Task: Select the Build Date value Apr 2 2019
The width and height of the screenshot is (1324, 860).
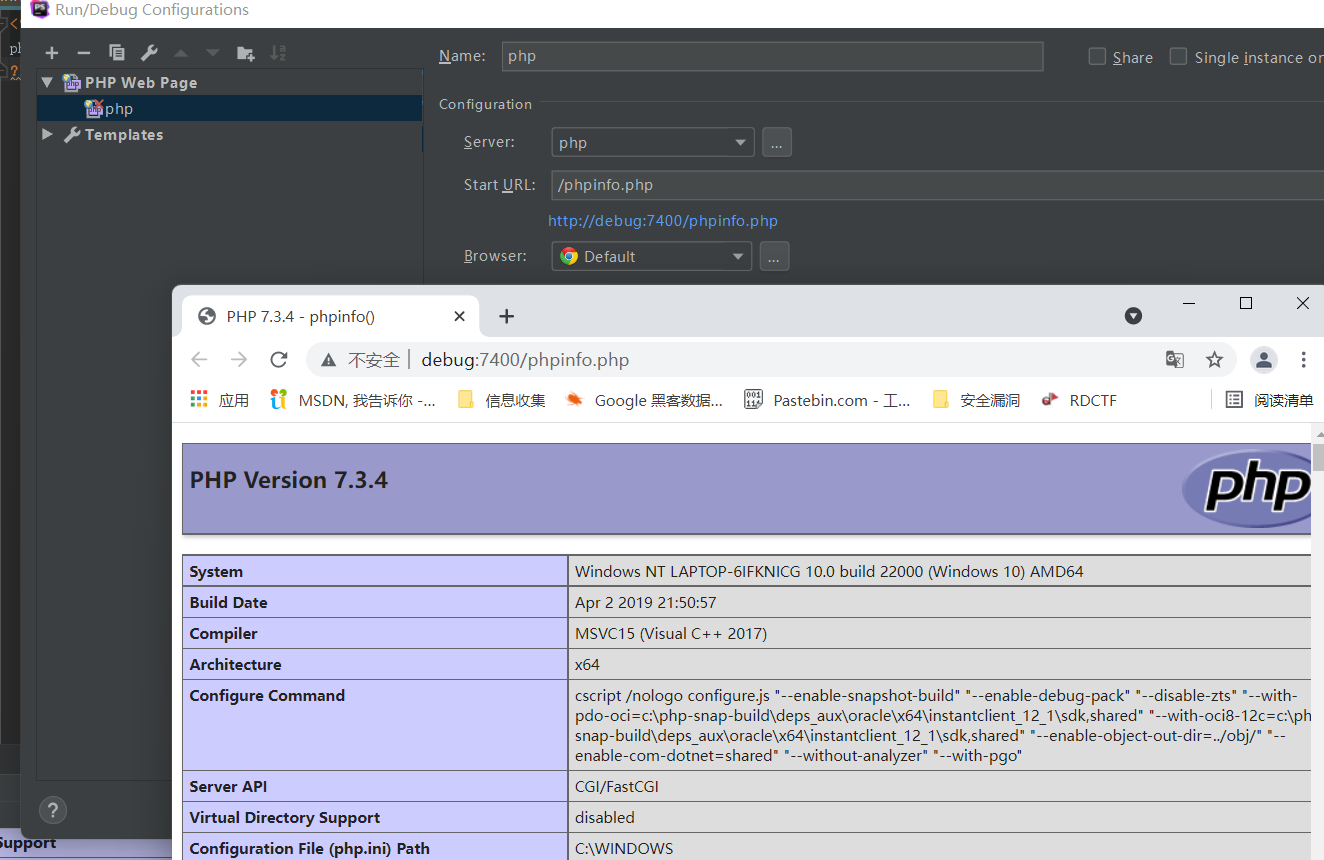Action: [x=645, y=603]
